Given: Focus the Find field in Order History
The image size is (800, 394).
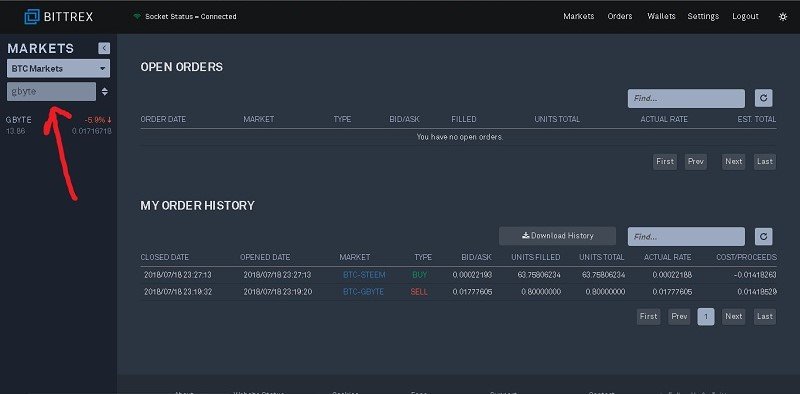Looking at the screenshot, I should point(686,237).
